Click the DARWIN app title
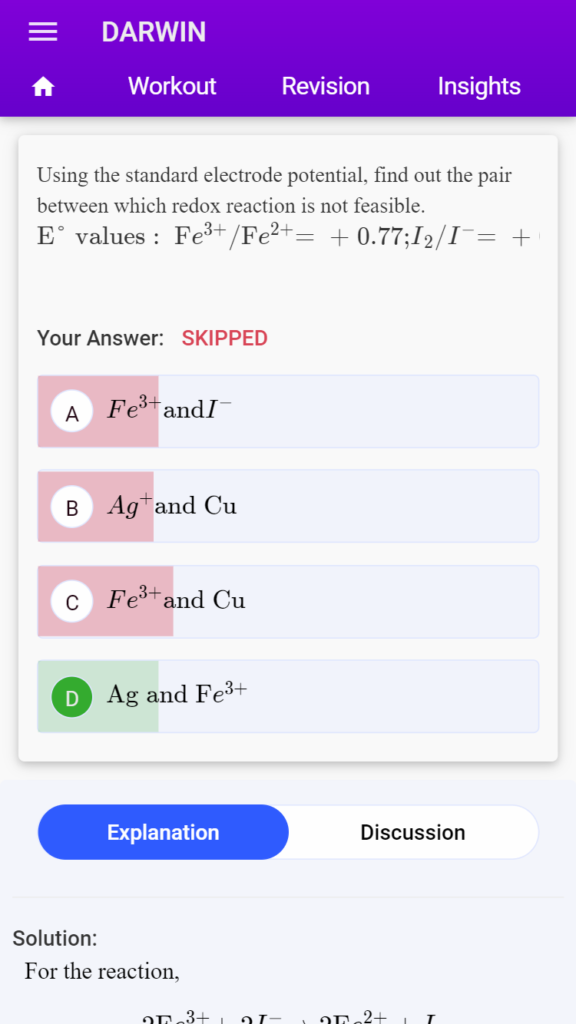The height and width of the screenshot is (1024, 576). [x=153, y=32]
